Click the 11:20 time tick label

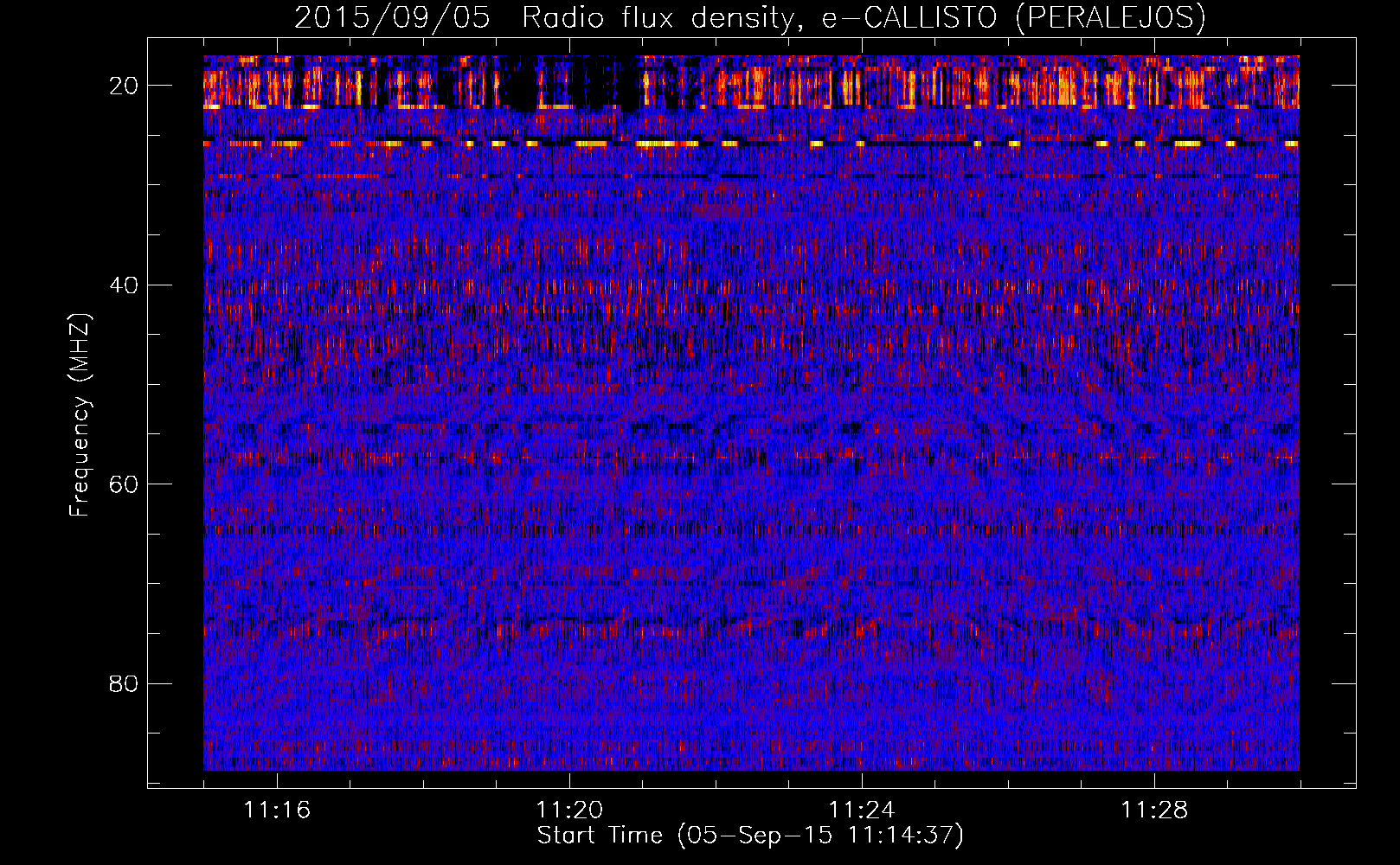click(x=569, y=811)
